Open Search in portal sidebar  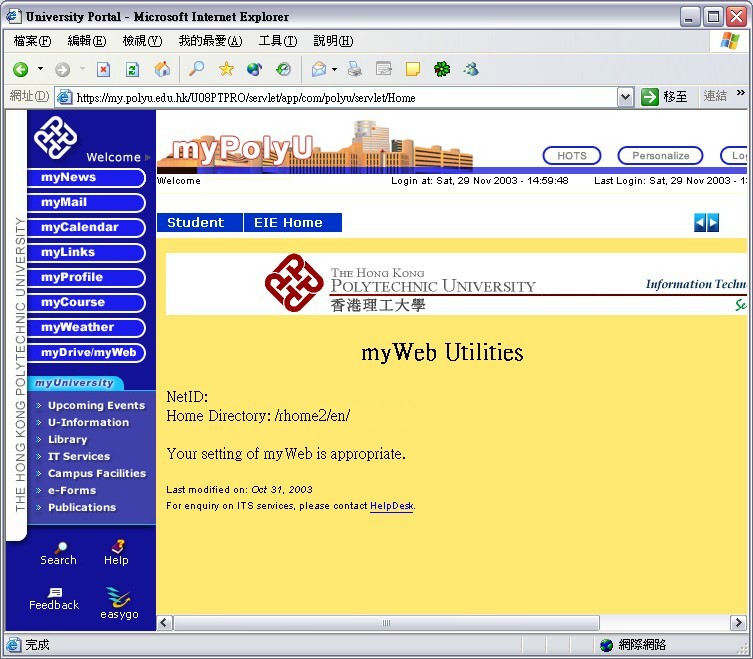coord(59,554)
